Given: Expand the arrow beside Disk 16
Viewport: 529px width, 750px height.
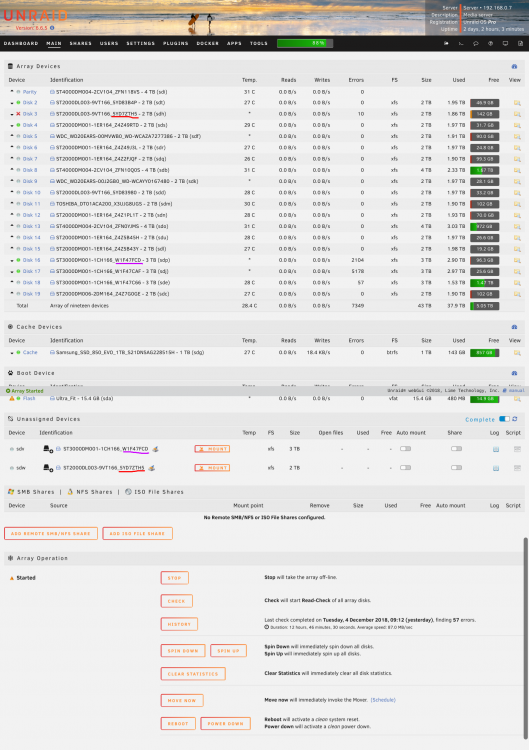Looking at the screenshot, I should 12,261.
